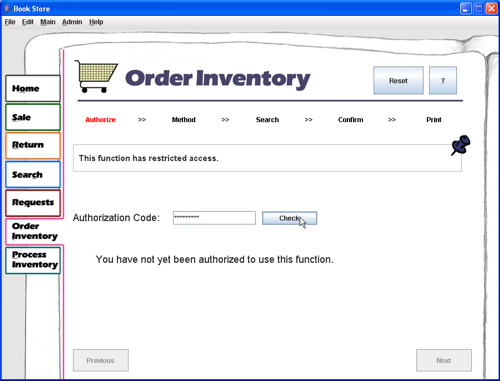The width and height of the screenshot is (500, 381).
Task: Click the Java app icon in title bar
Action: (7, 8)
